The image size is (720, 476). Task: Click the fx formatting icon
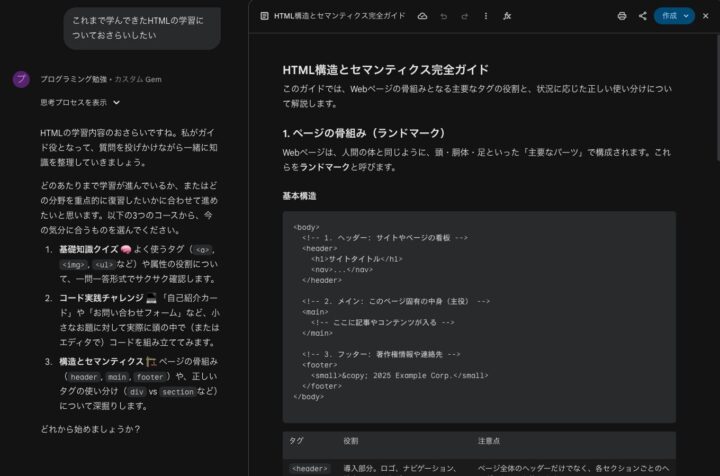[x=507, y=16]
